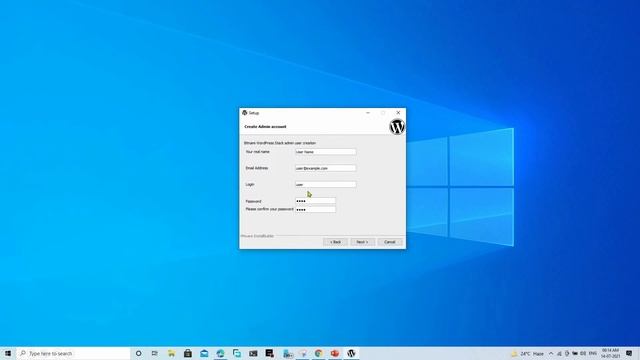Viewport: 640px width, 360px height.
Task: Open Cortana from the taskbar
Action: click(x=138, y=353)
